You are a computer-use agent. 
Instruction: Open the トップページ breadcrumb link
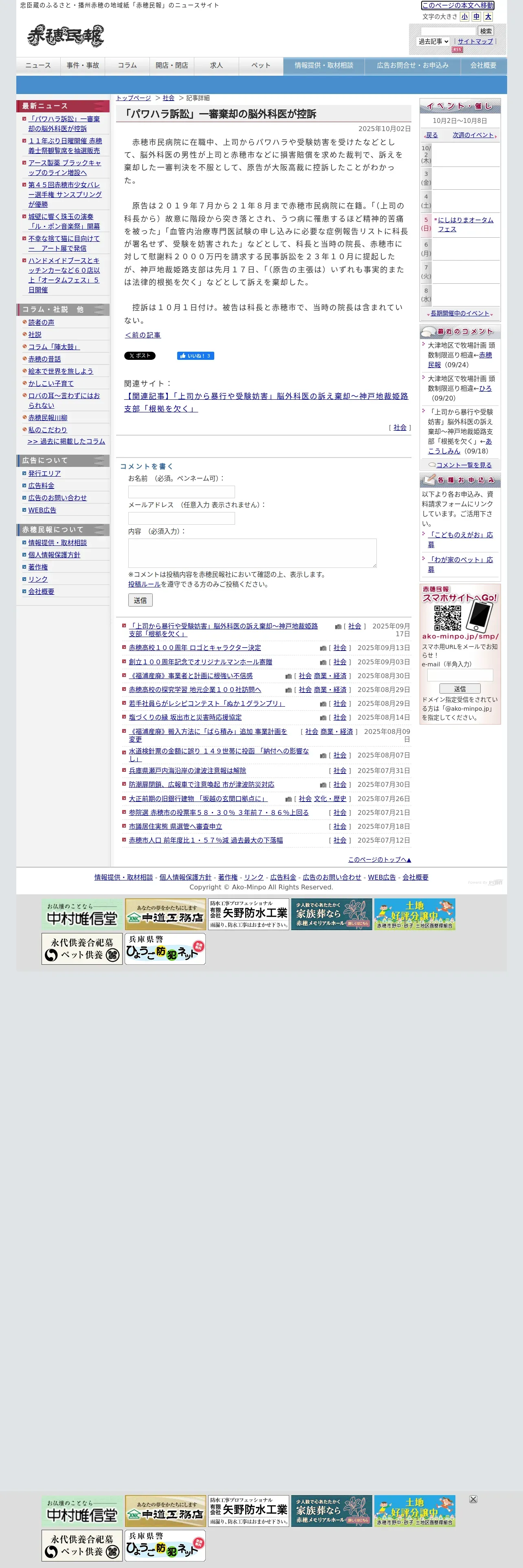point(133,98)
